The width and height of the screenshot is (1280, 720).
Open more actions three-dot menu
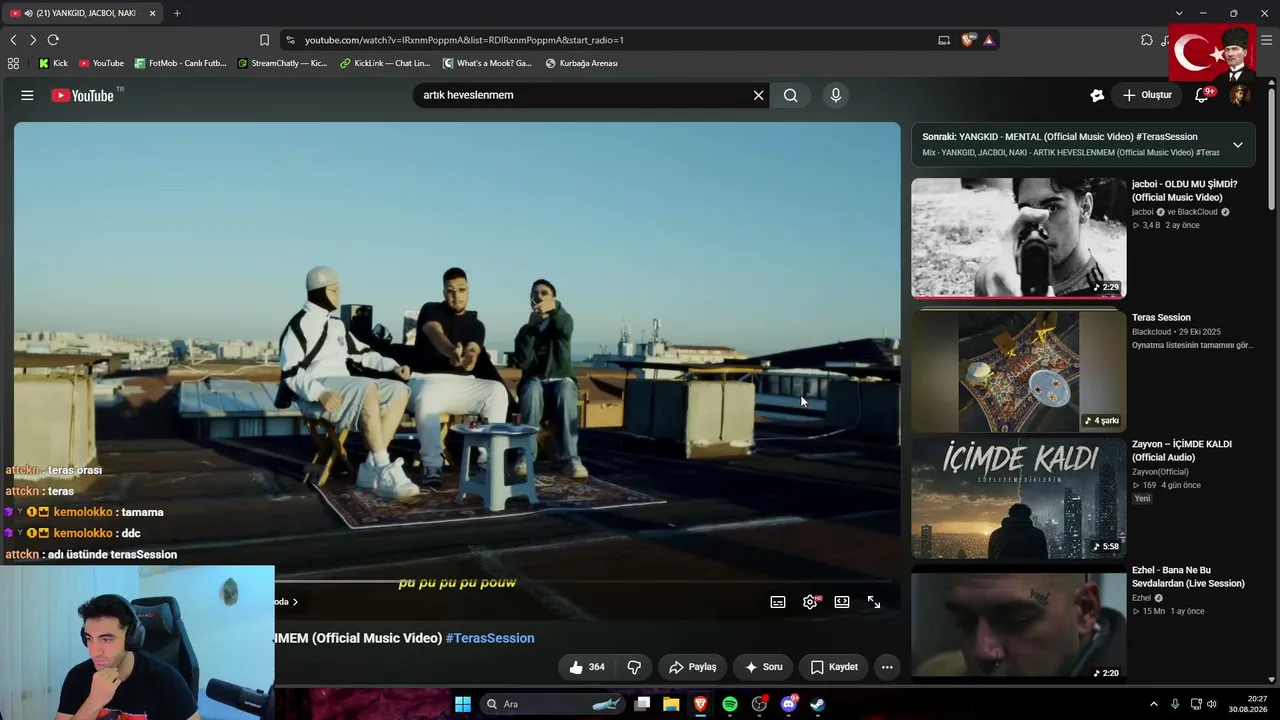pyautogui.click(x=887, y=667)
